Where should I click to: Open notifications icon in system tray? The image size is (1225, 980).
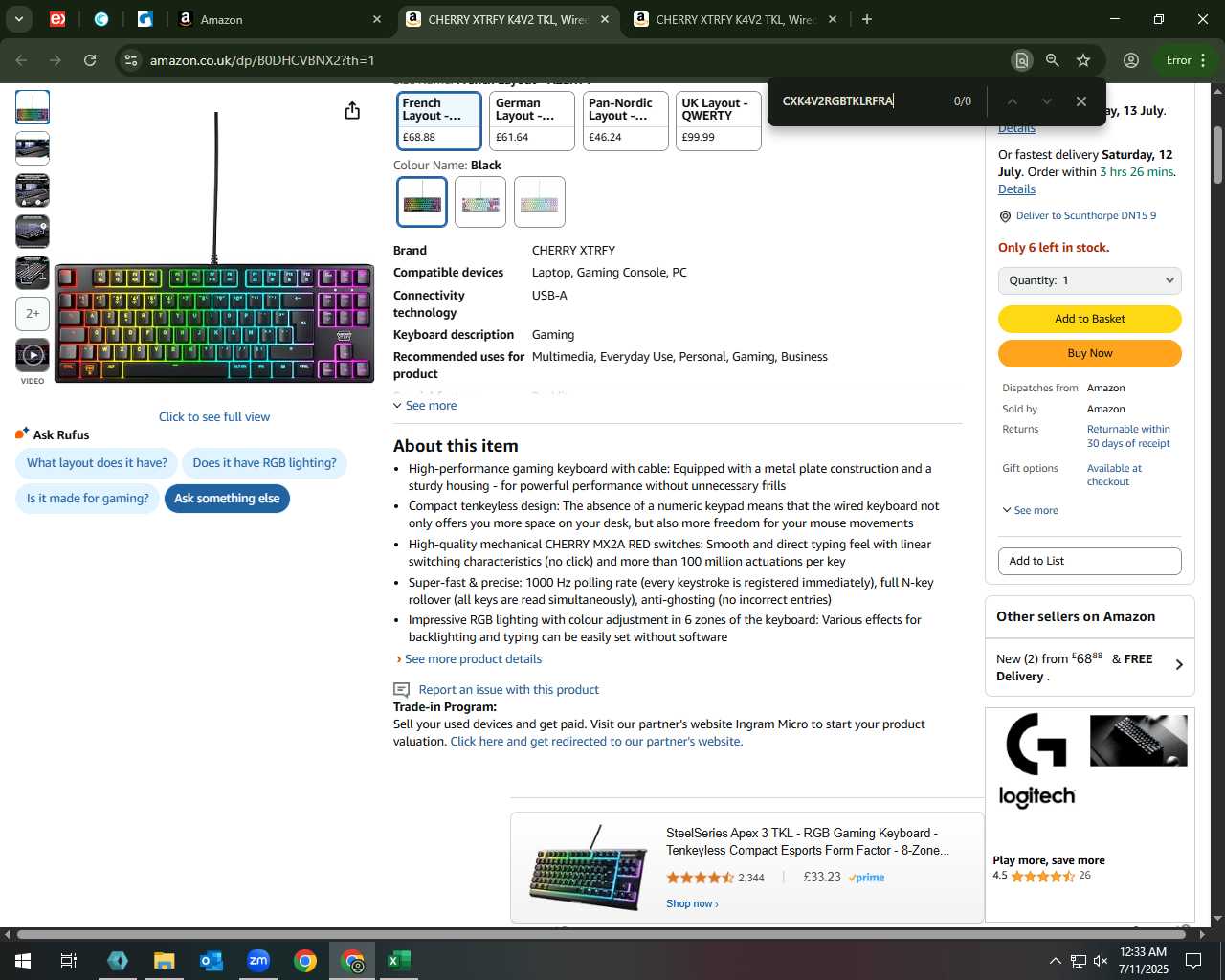tap(1193, 960)
